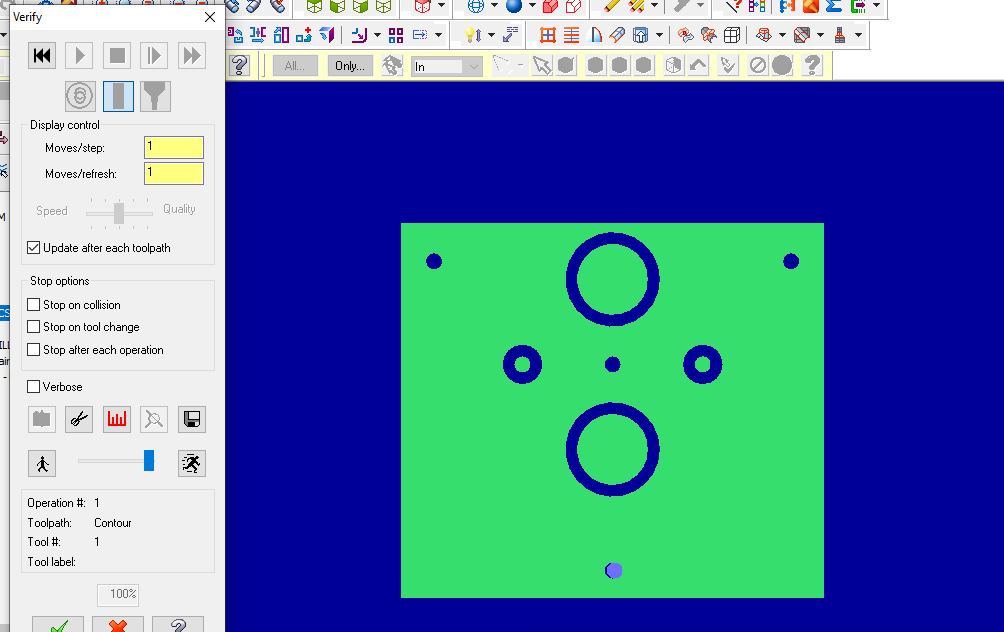Open the red histogram statistics icon
This screenshot has width=1004, height=632.
click(x=116, y=419)
